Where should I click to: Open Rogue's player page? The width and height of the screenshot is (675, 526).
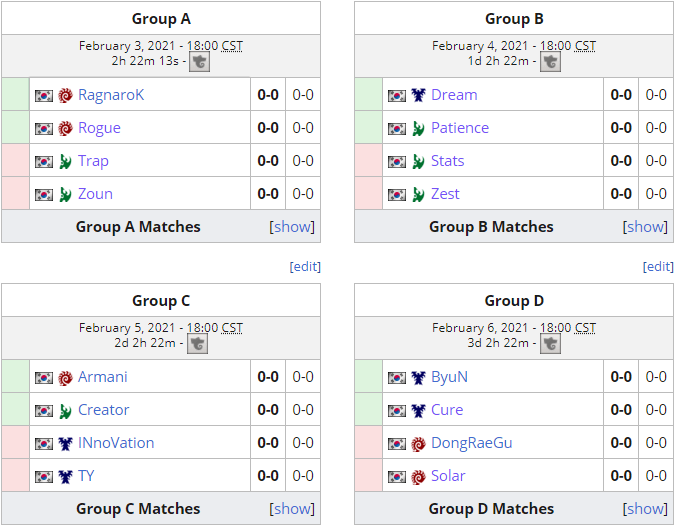coord(99,128)
